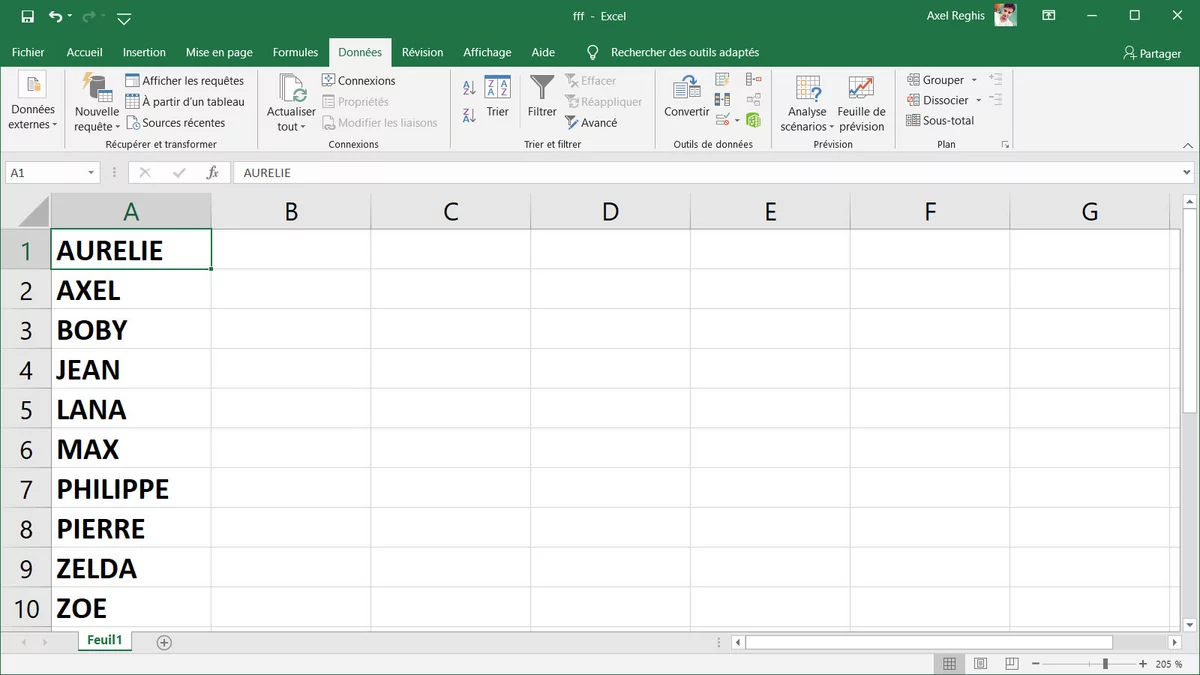Click the Partager button
This screenshot has width=1200, height=675.
[x=1152, y=53]
